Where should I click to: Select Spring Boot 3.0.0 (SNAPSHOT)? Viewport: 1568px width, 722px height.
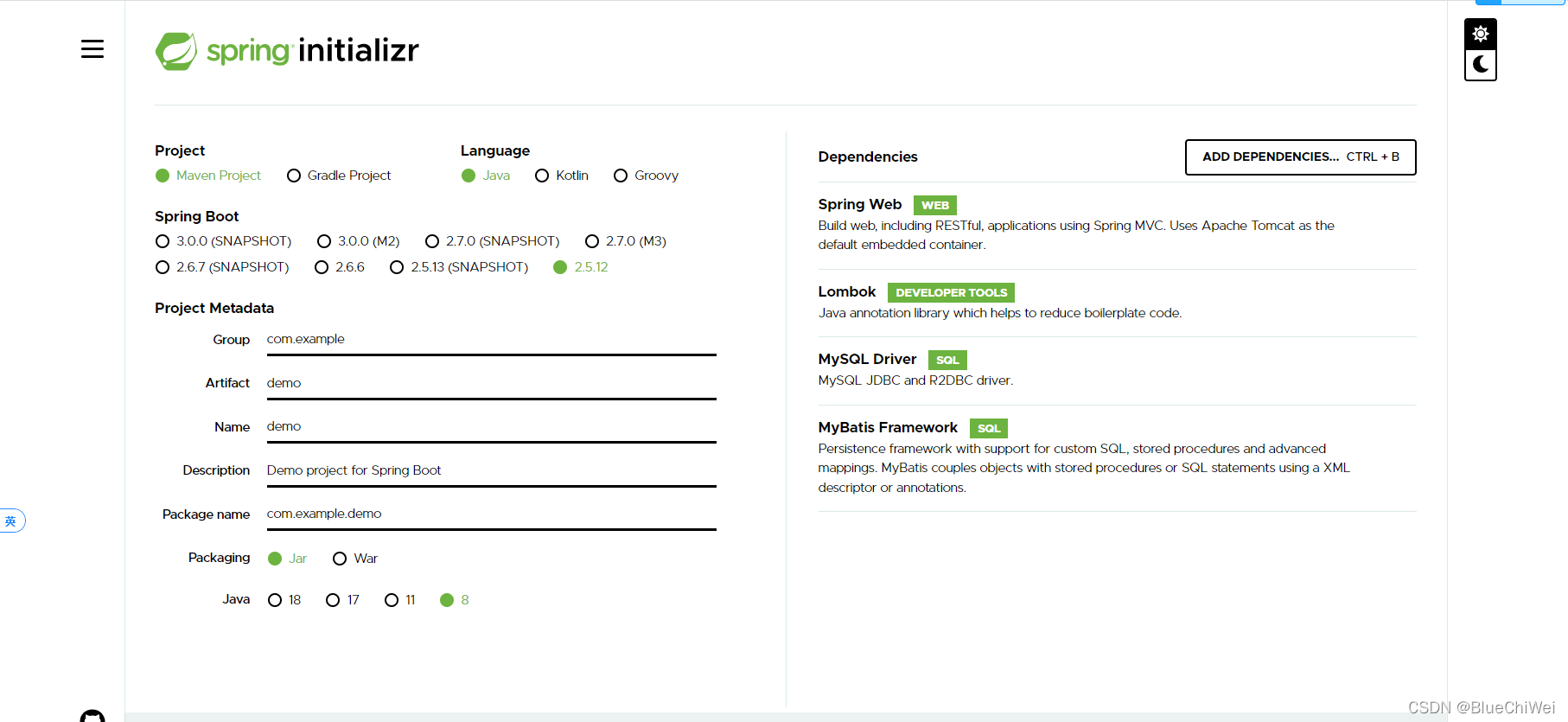pos(223,241)
